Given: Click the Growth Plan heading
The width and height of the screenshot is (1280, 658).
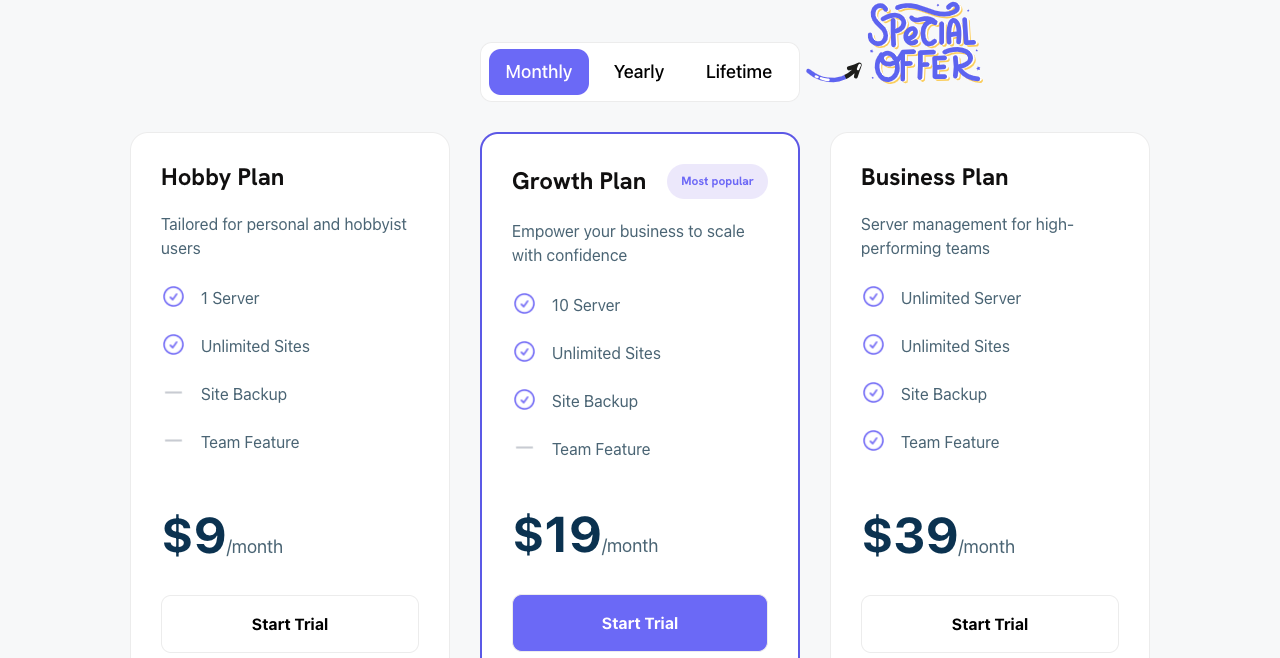Looking at the screenshot, I should click(x=579, y=181).
